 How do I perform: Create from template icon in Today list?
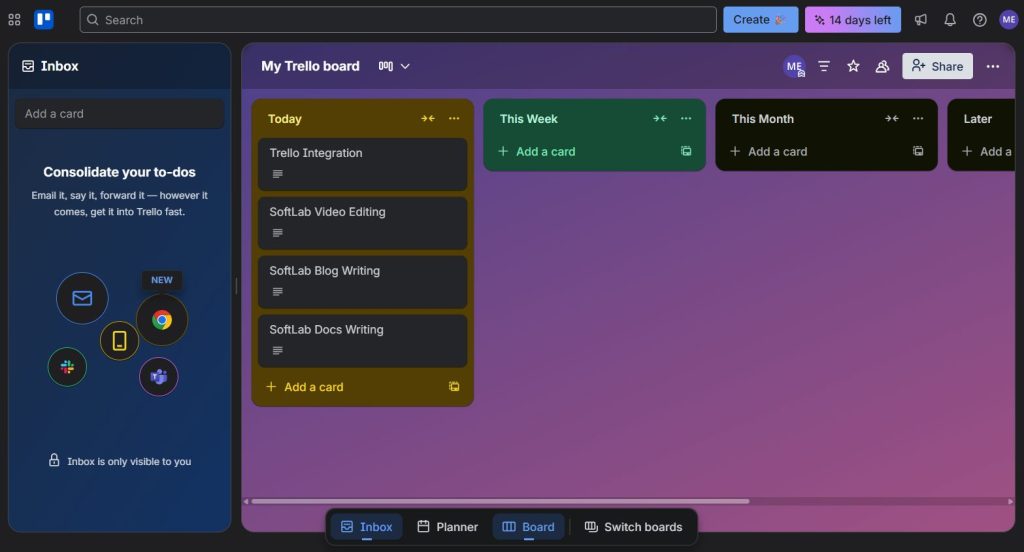(454, 387)
